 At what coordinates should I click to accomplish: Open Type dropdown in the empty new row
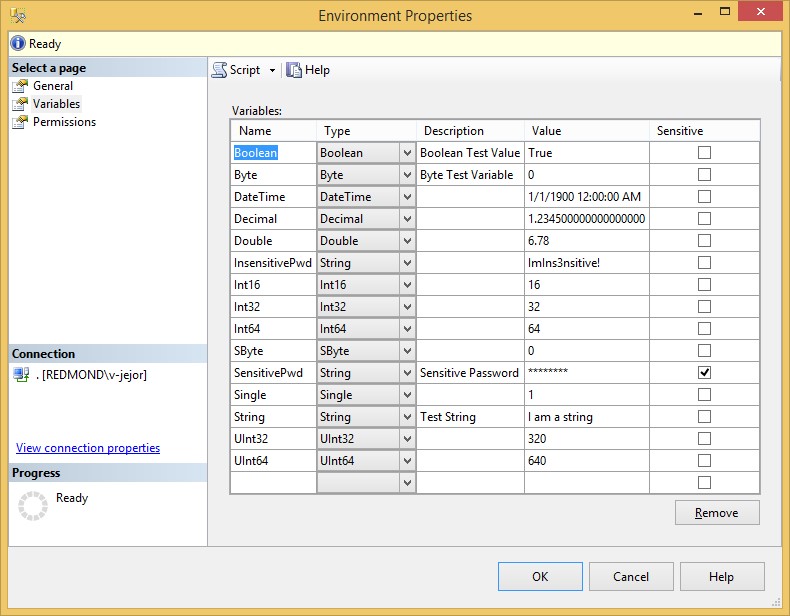(406, 483)
